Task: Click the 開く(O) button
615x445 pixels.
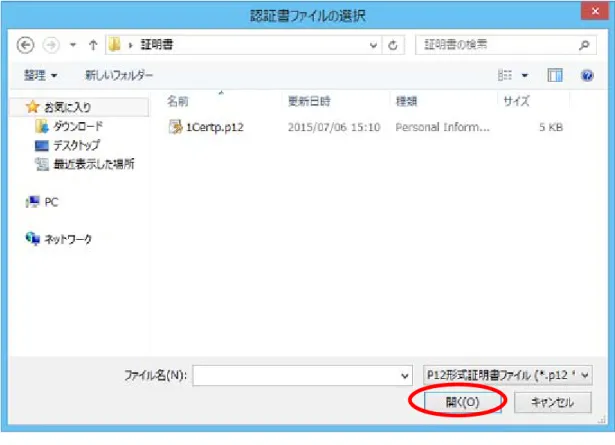Action: 463,402
